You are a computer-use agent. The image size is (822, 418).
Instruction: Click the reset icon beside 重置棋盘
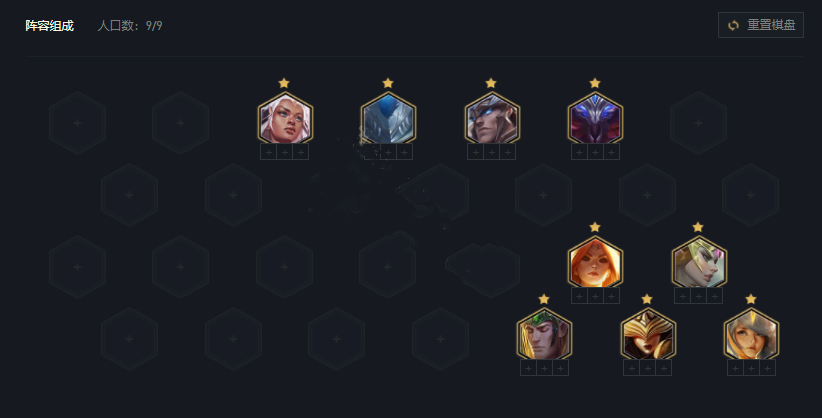pyautogui.click(x=733, y=25)
